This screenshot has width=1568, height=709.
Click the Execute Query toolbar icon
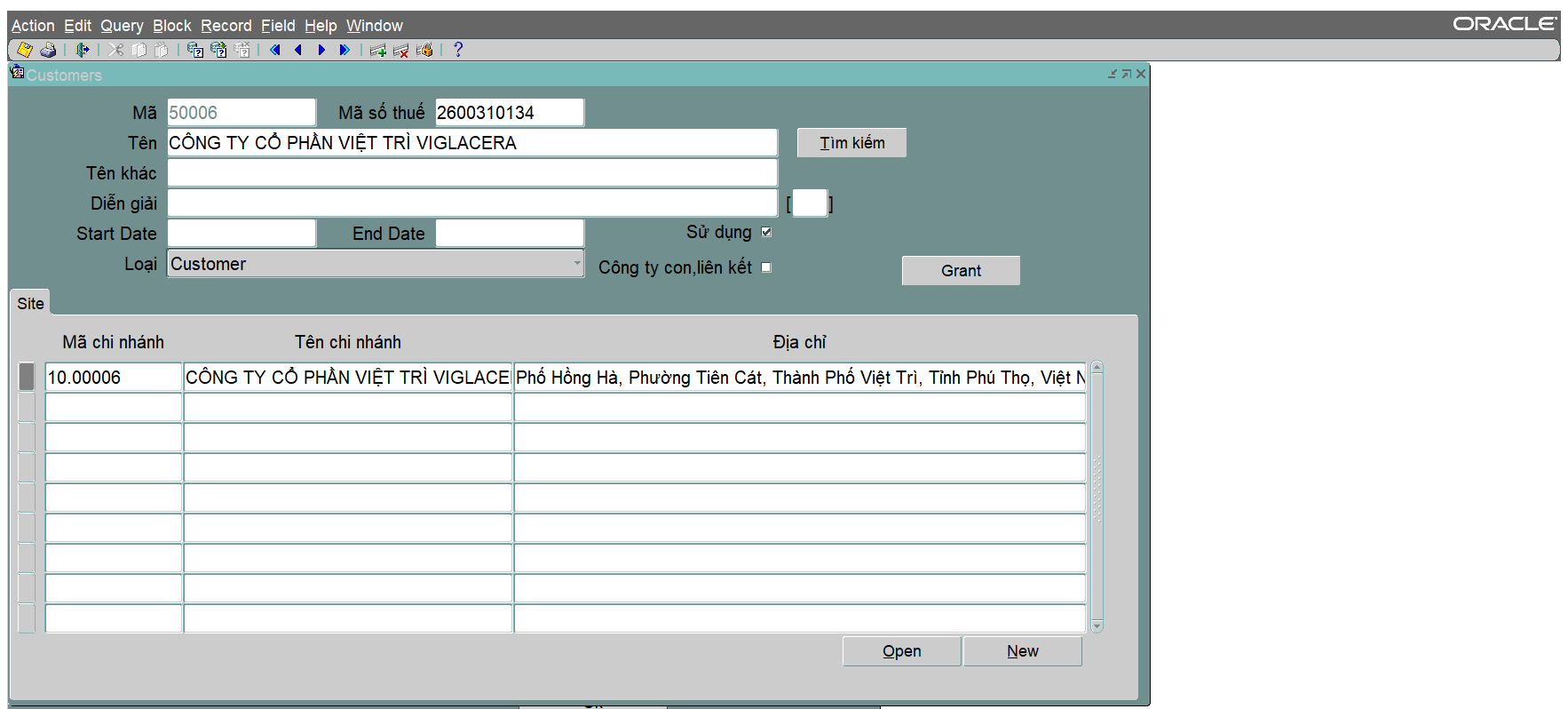click(x=218, y=50)
